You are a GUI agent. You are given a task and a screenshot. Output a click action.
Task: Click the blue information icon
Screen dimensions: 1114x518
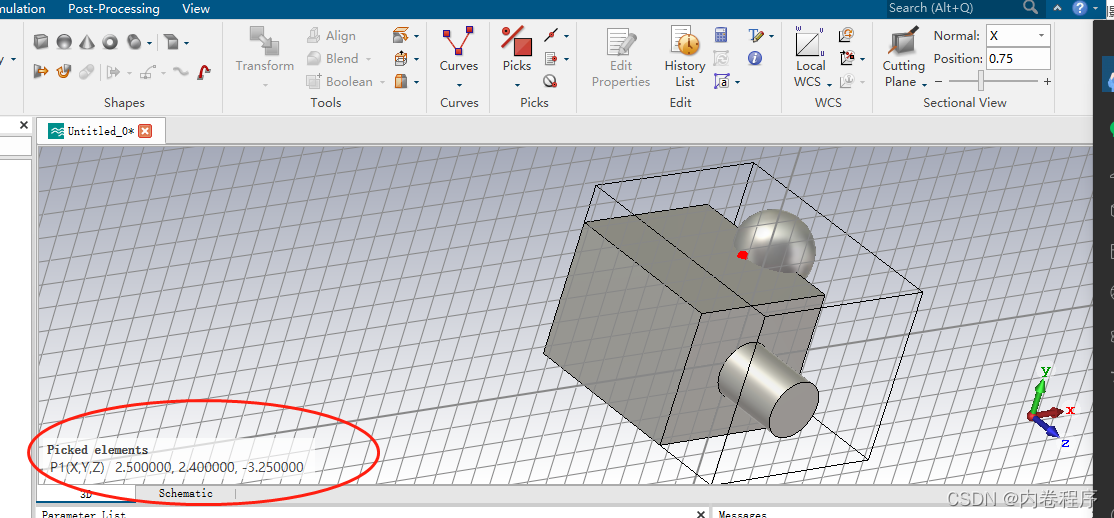755,58
